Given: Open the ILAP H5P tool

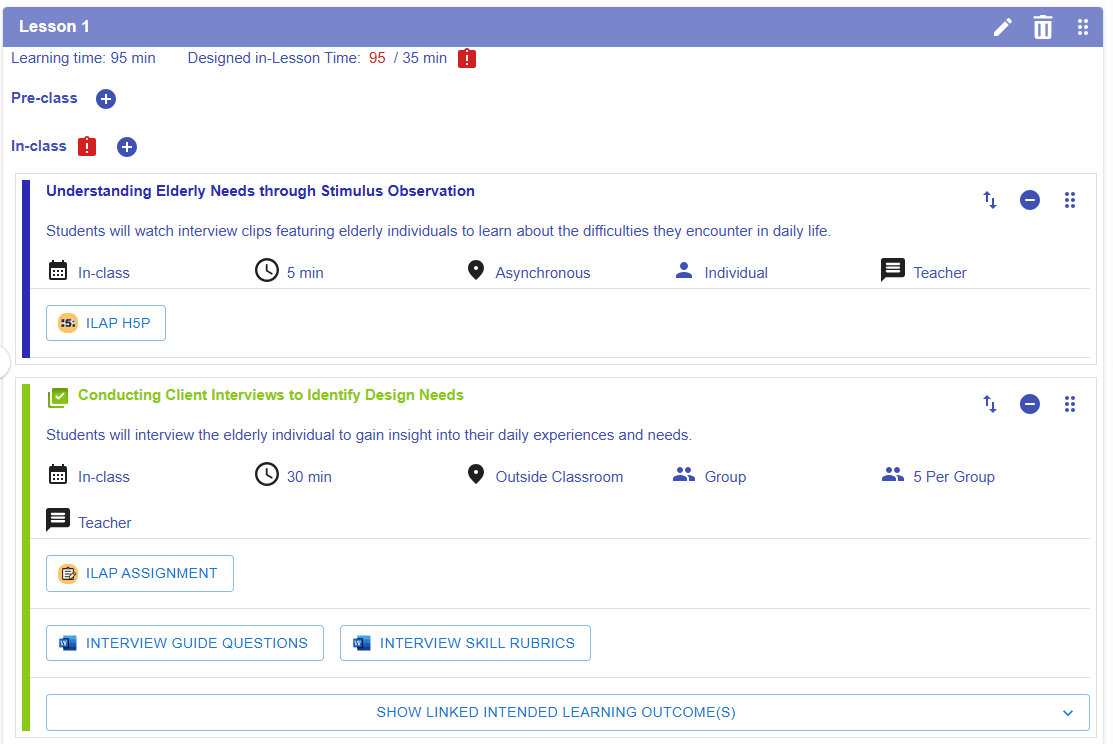Looking at the screenshot, I should [x=106, y=323].
